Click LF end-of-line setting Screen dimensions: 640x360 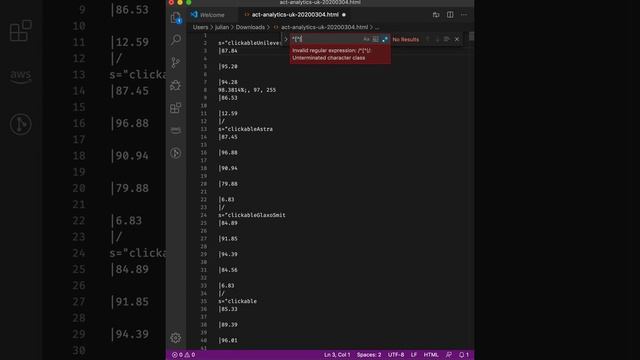(x=414, y=355)
